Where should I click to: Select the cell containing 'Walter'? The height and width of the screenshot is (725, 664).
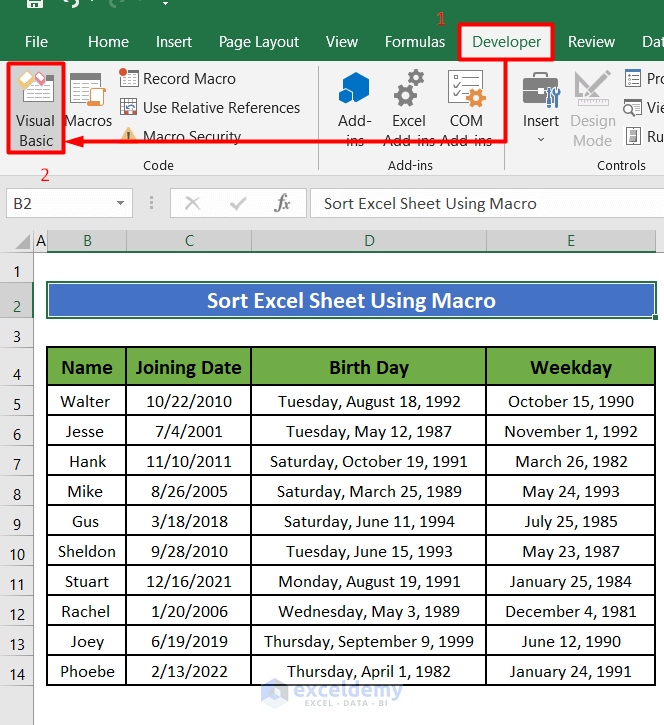click(x=86, y=401)
